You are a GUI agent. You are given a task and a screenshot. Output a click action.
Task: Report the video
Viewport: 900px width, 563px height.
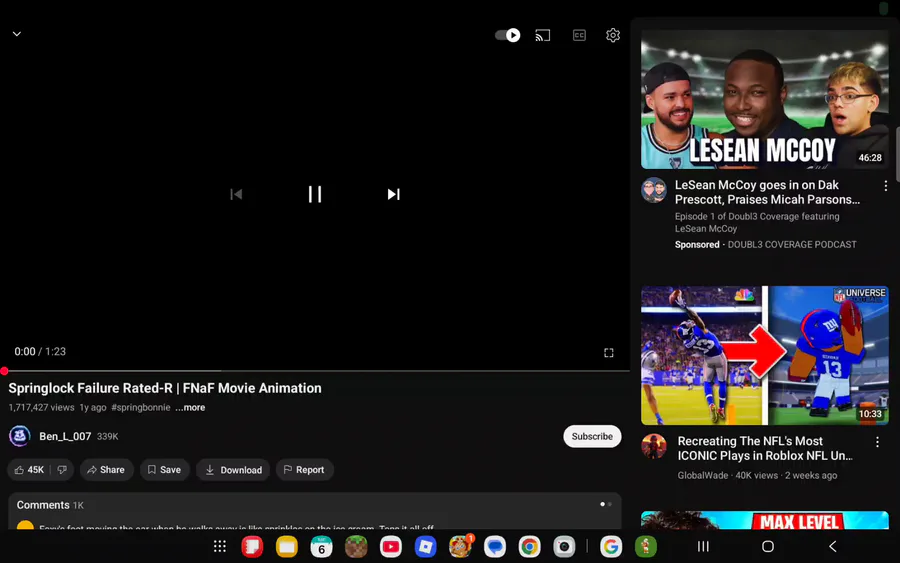(x=304, y=469)
